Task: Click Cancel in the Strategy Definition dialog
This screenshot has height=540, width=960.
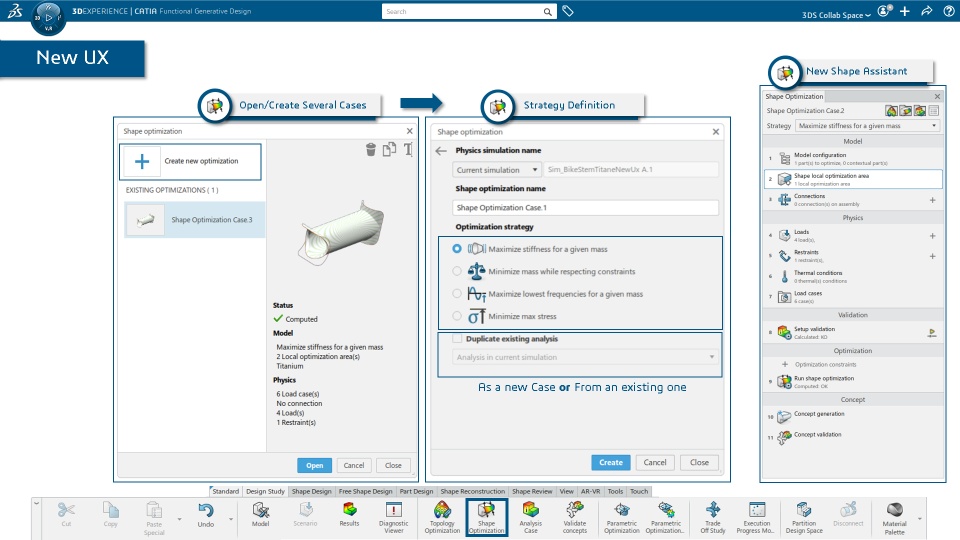Action: (655, 462)
